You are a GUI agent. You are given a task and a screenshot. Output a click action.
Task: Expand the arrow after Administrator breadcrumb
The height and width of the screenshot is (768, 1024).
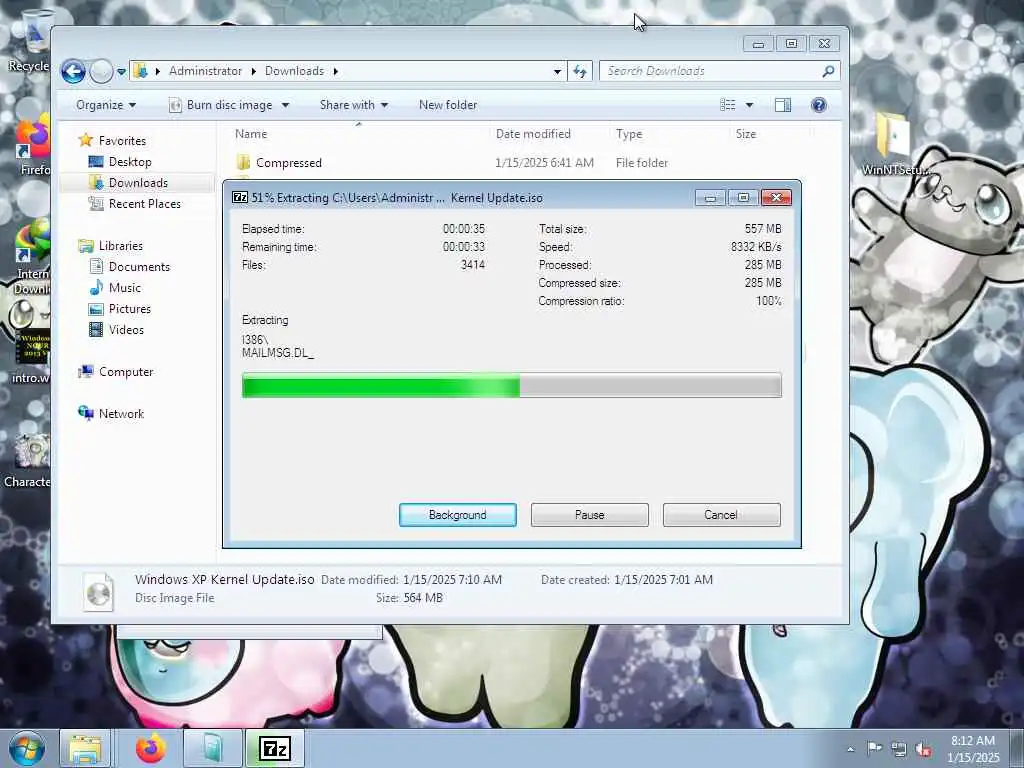point(253,71)
